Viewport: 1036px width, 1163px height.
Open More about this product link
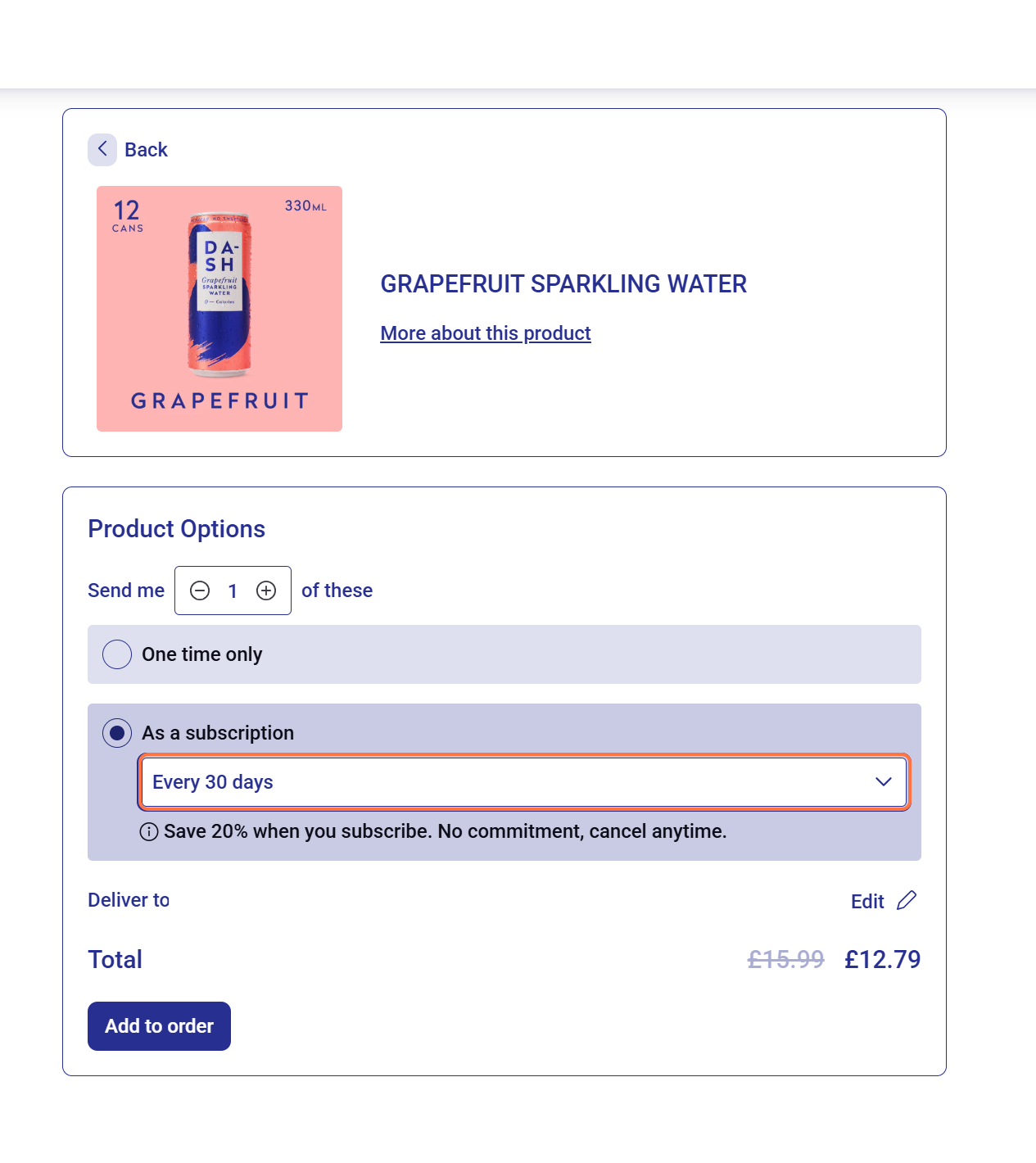pyautogui.click(x=486, y=333)
